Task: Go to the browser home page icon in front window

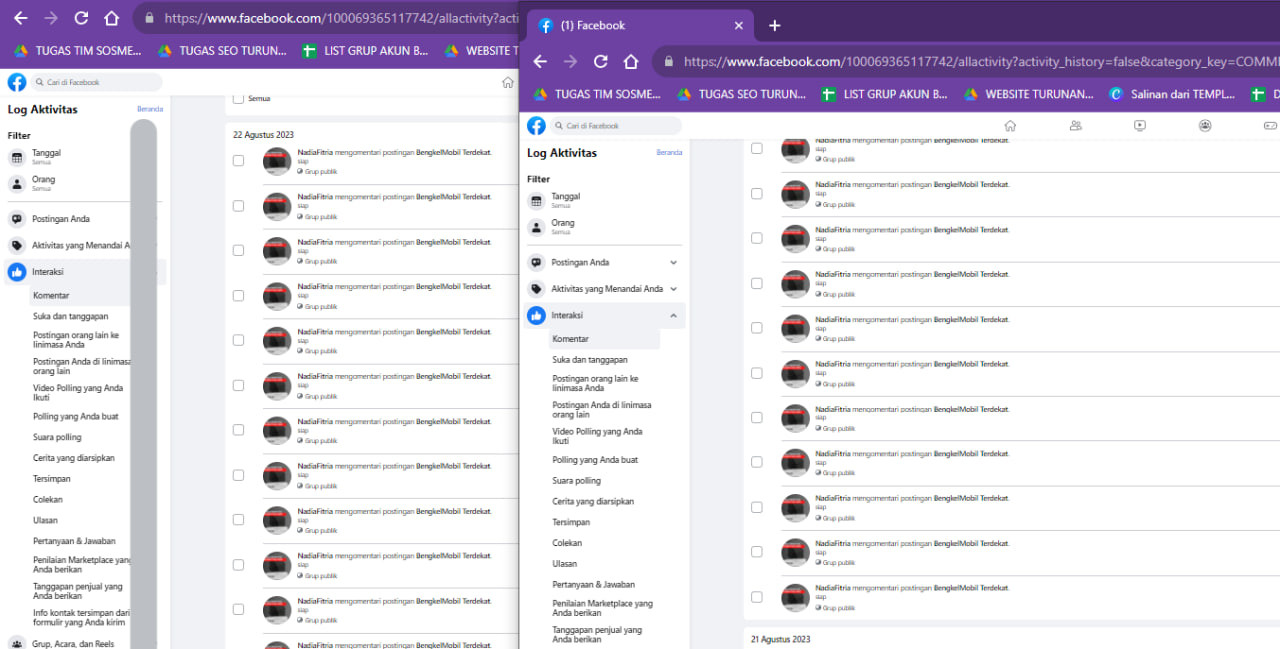Action: coord(631,61)
